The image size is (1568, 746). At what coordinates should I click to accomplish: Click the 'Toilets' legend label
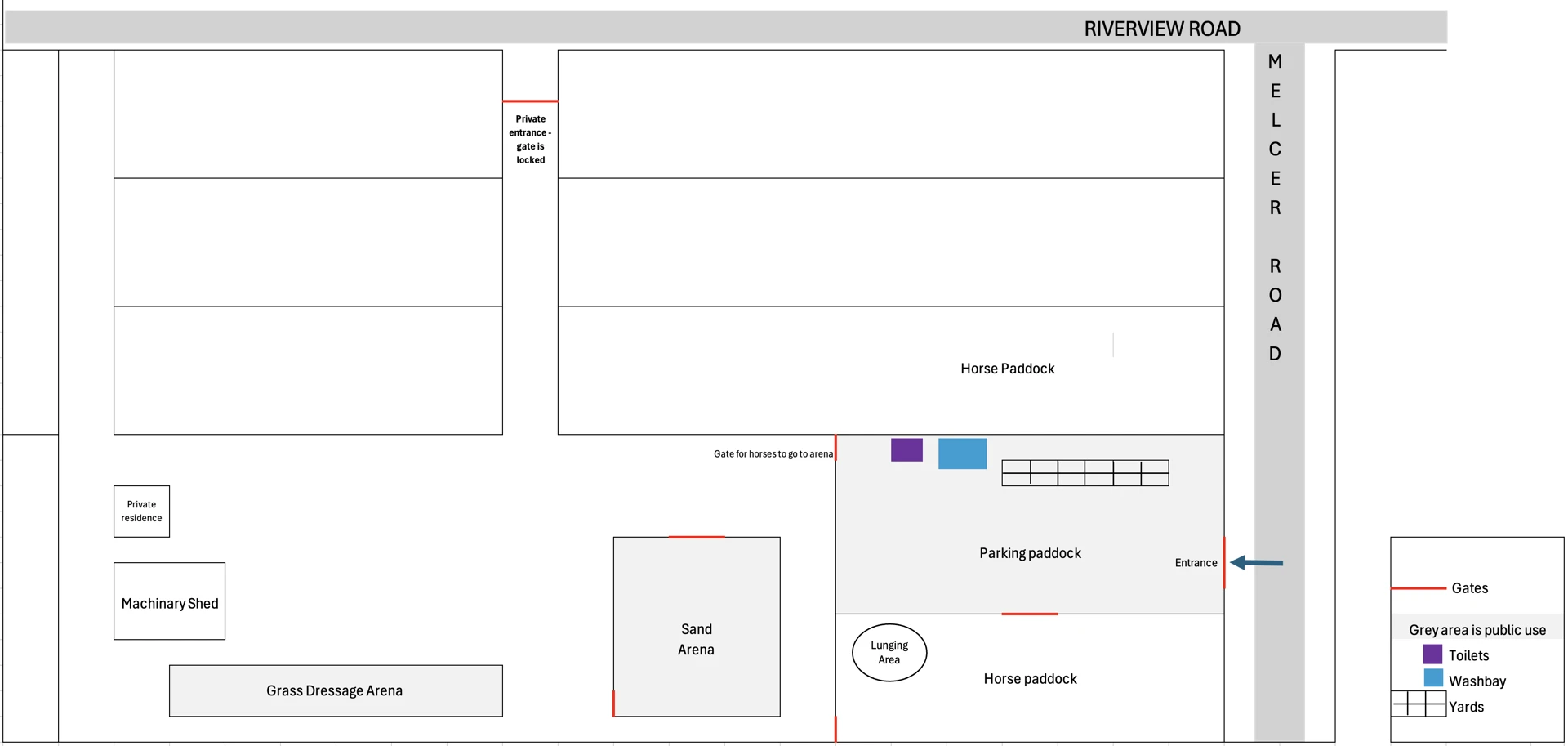(x=1468, y=655)
